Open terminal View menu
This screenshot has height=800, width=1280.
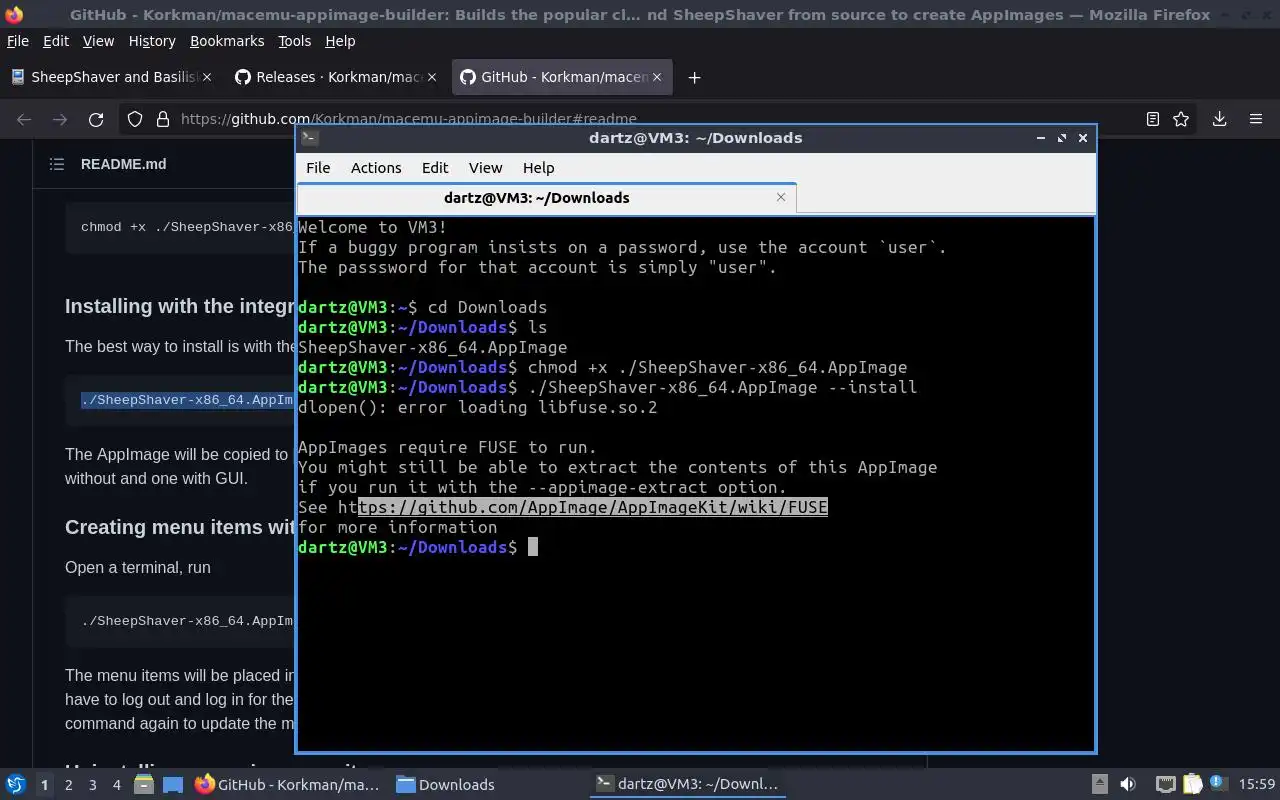tap(485, 168)
